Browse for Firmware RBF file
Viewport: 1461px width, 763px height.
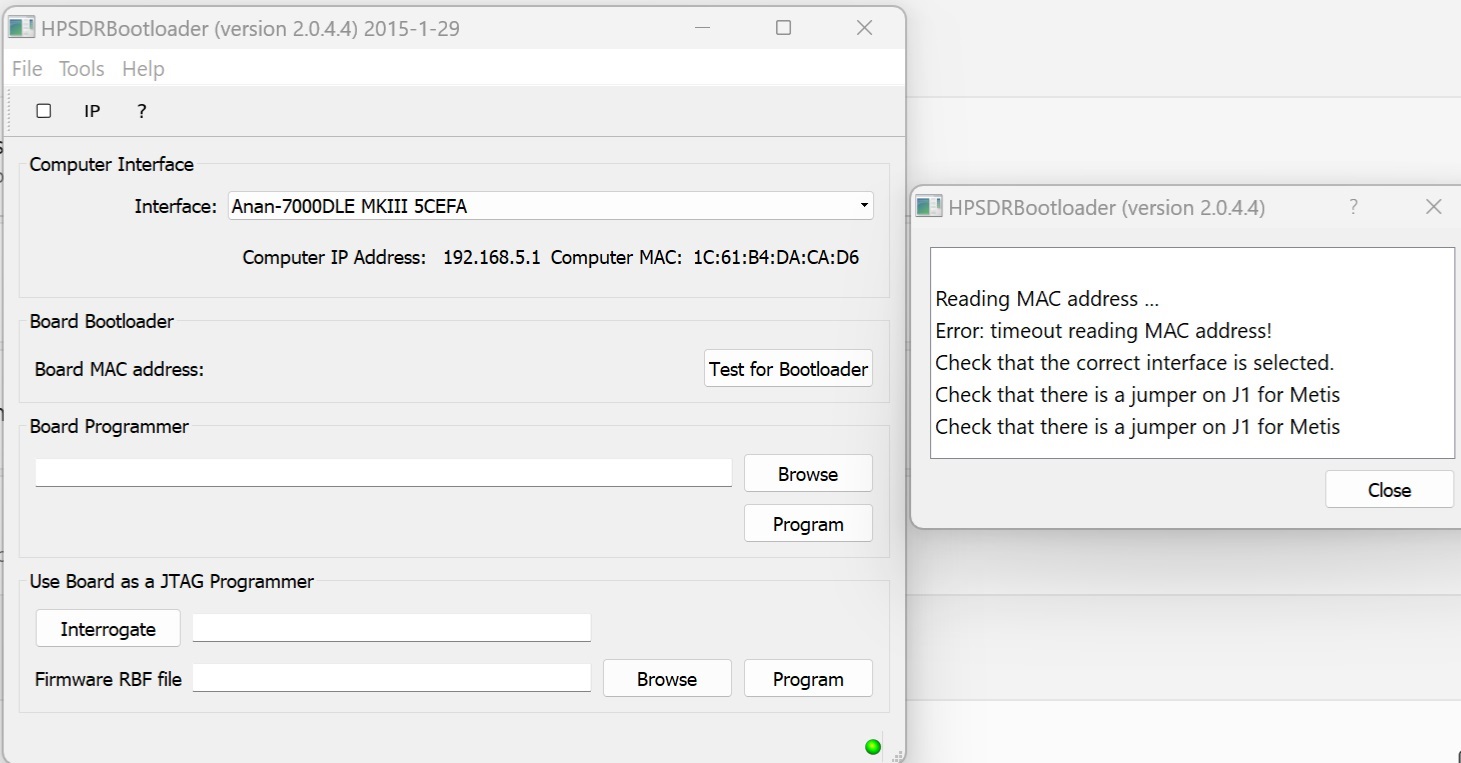click(x=667, y=679)
